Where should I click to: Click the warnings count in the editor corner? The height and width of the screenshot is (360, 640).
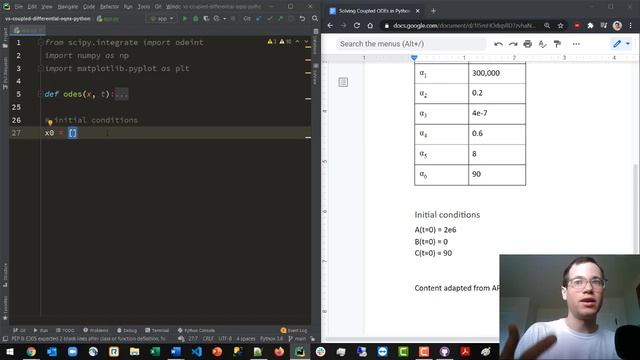279,42
